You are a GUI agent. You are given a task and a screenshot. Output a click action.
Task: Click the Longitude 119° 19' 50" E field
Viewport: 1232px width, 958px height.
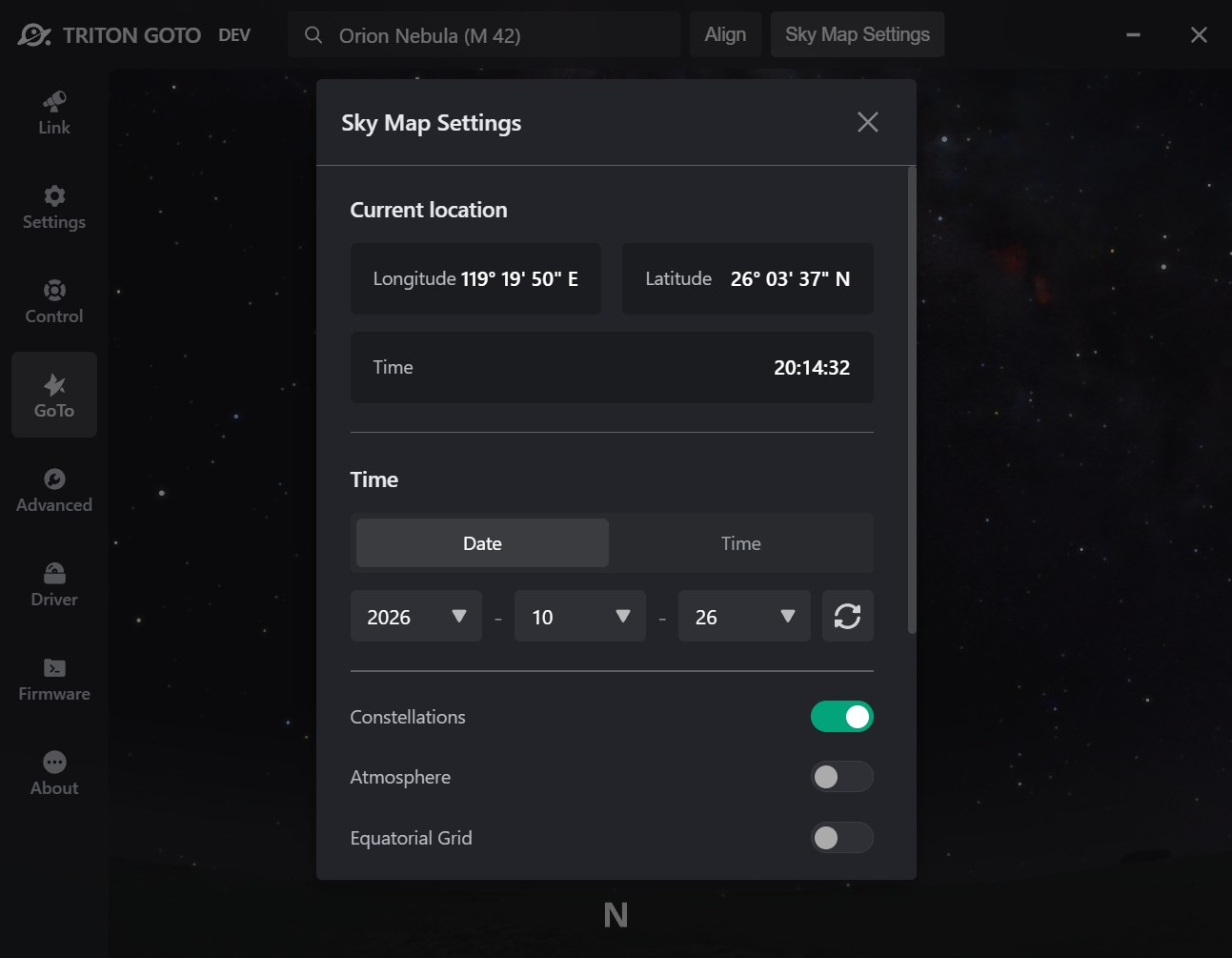[475, 278]
